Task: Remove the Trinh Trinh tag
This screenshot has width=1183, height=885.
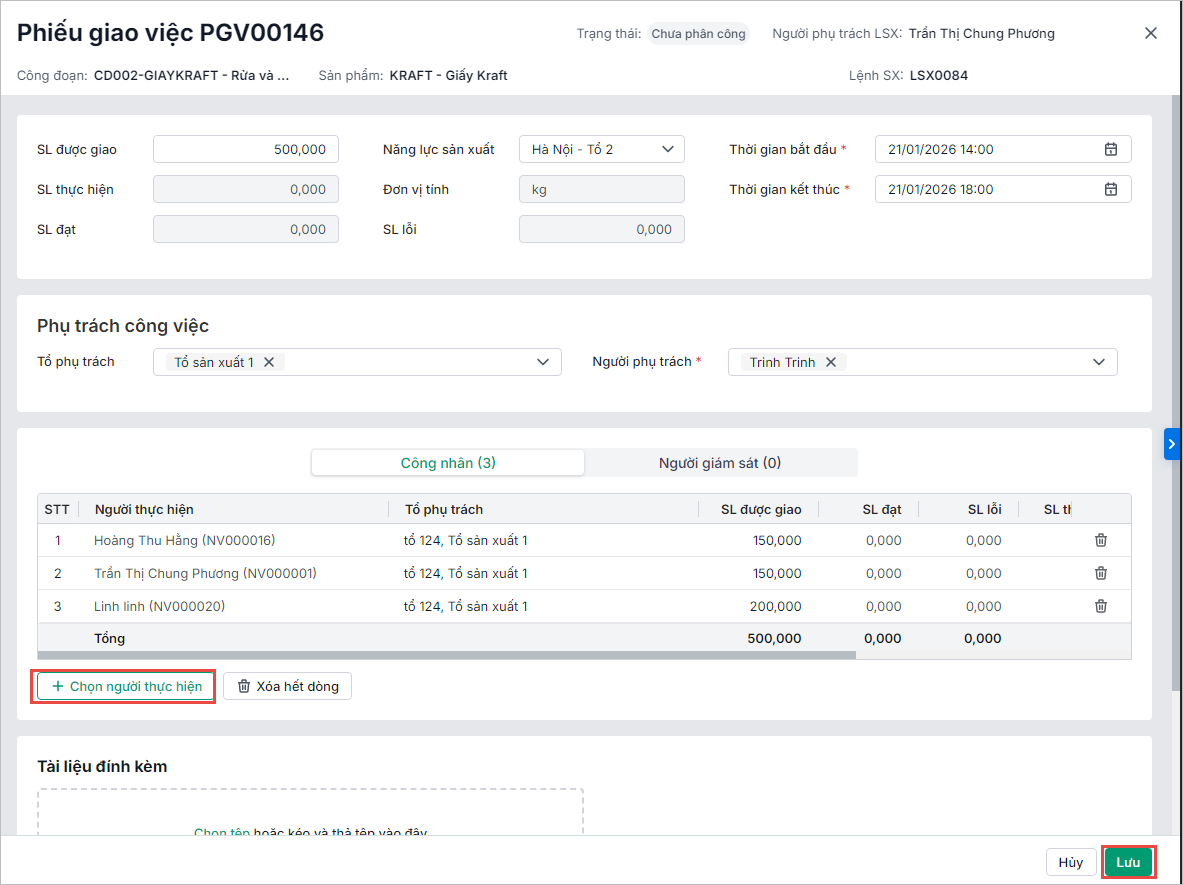Action: pos(831,362)
